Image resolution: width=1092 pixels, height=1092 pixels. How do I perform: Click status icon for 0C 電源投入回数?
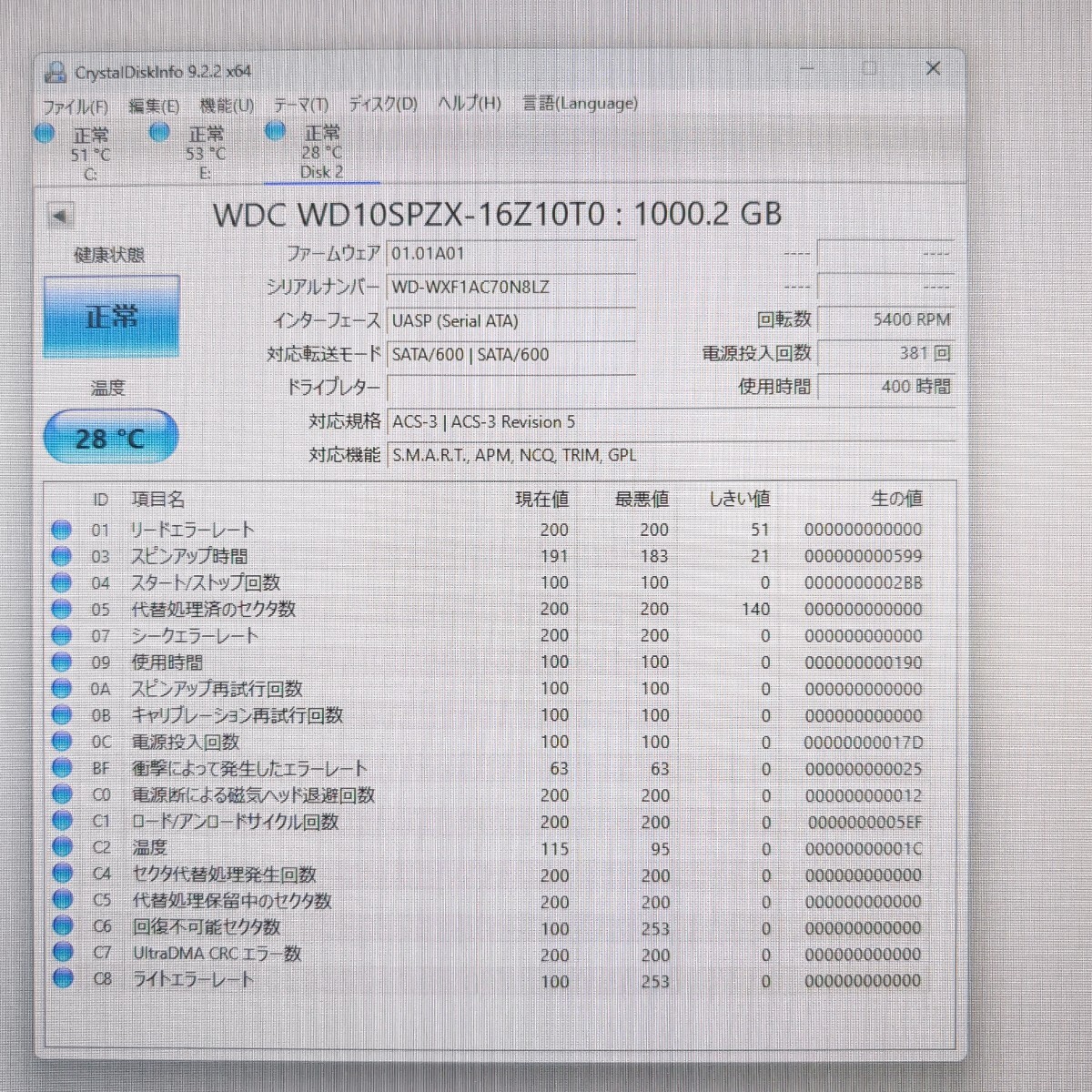pos(61,741)
